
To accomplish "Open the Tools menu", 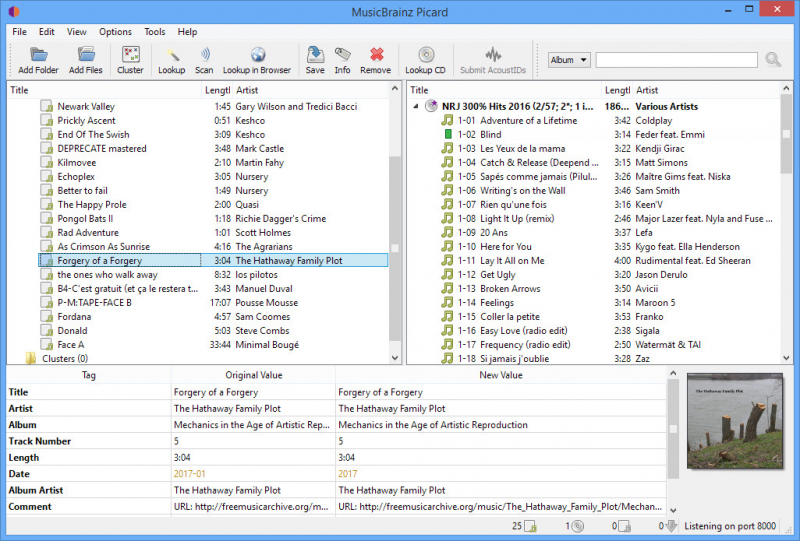I will (155, 32).
